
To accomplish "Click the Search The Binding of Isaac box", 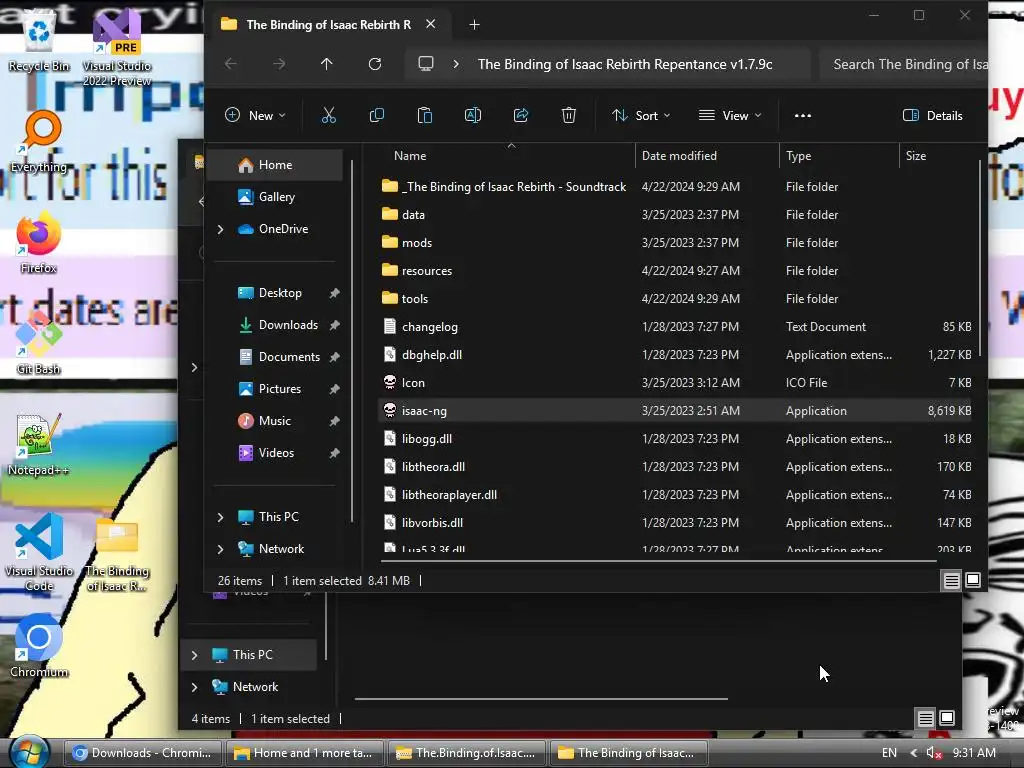I will click(904, 64).
